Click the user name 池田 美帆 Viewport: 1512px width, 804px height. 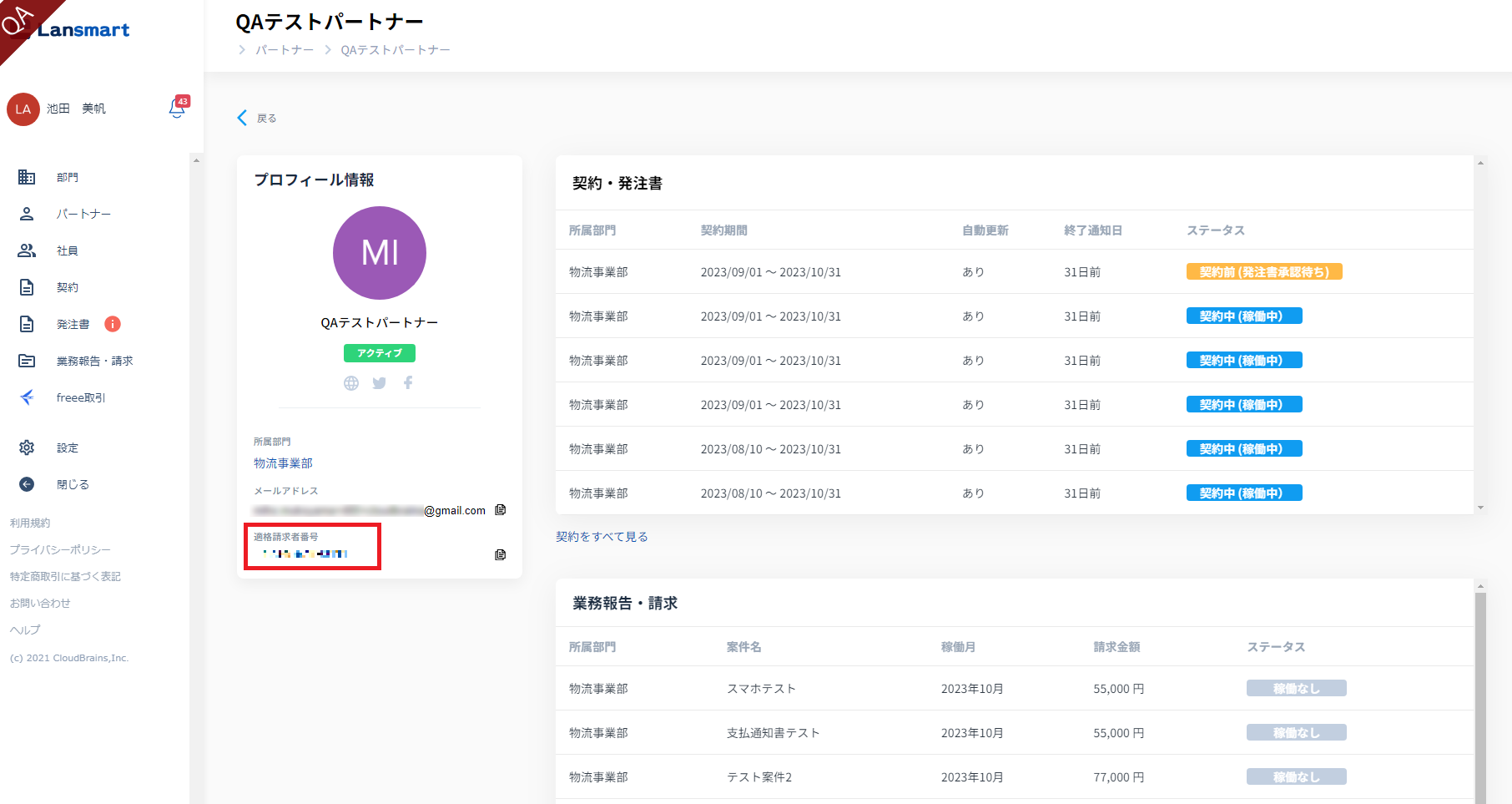tap(76, 109)
